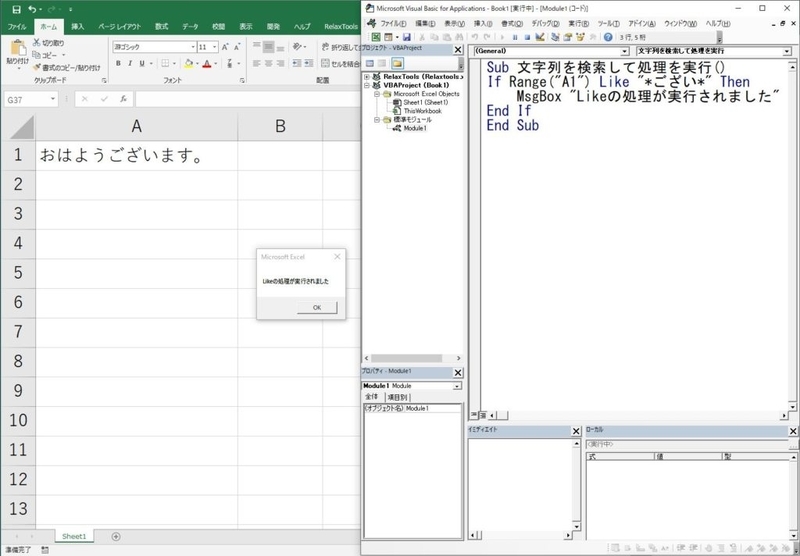Open the 実行 menu in VBA editor
800x556 pixels.
coord(579,23)
